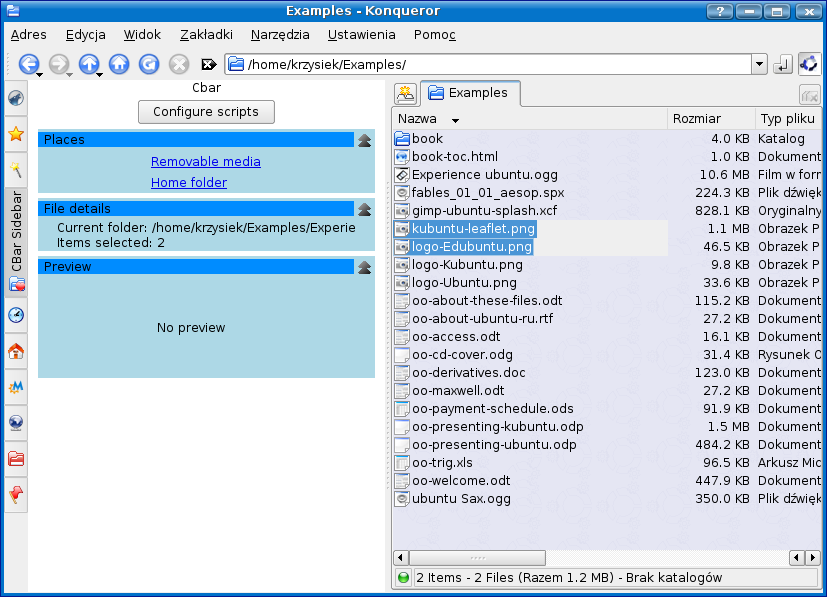Open the Narzędzia menu
This screenshot has width=827, height=597.
280,34
